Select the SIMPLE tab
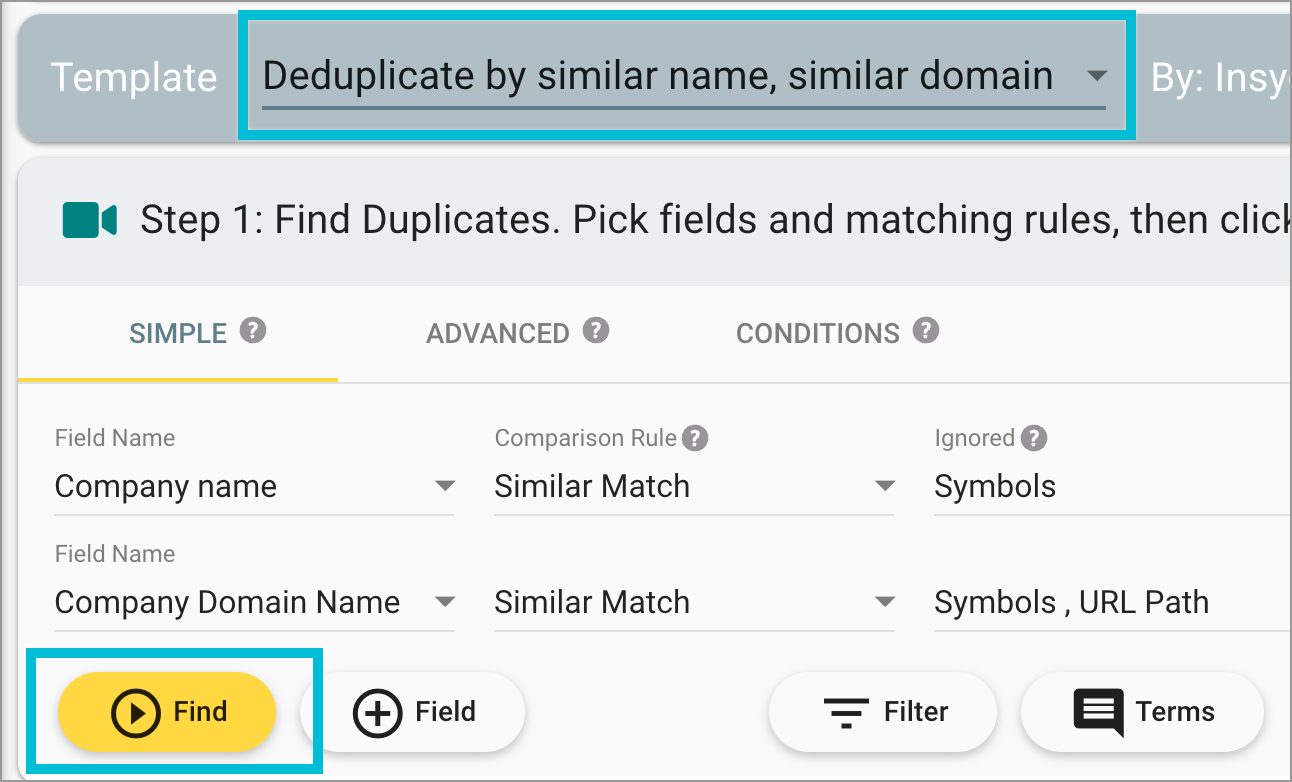Image resolution: width=1292 pixels, height=782 pixels. (178, 333)
